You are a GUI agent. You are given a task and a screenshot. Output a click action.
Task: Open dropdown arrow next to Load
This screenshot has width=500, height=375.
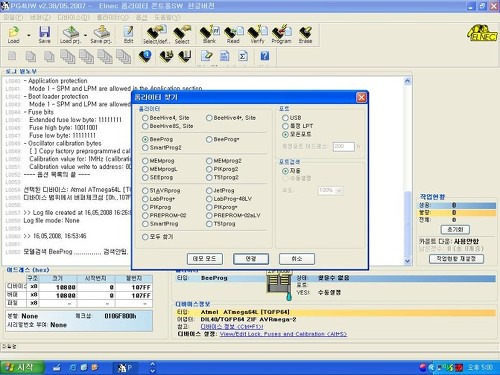29,35
